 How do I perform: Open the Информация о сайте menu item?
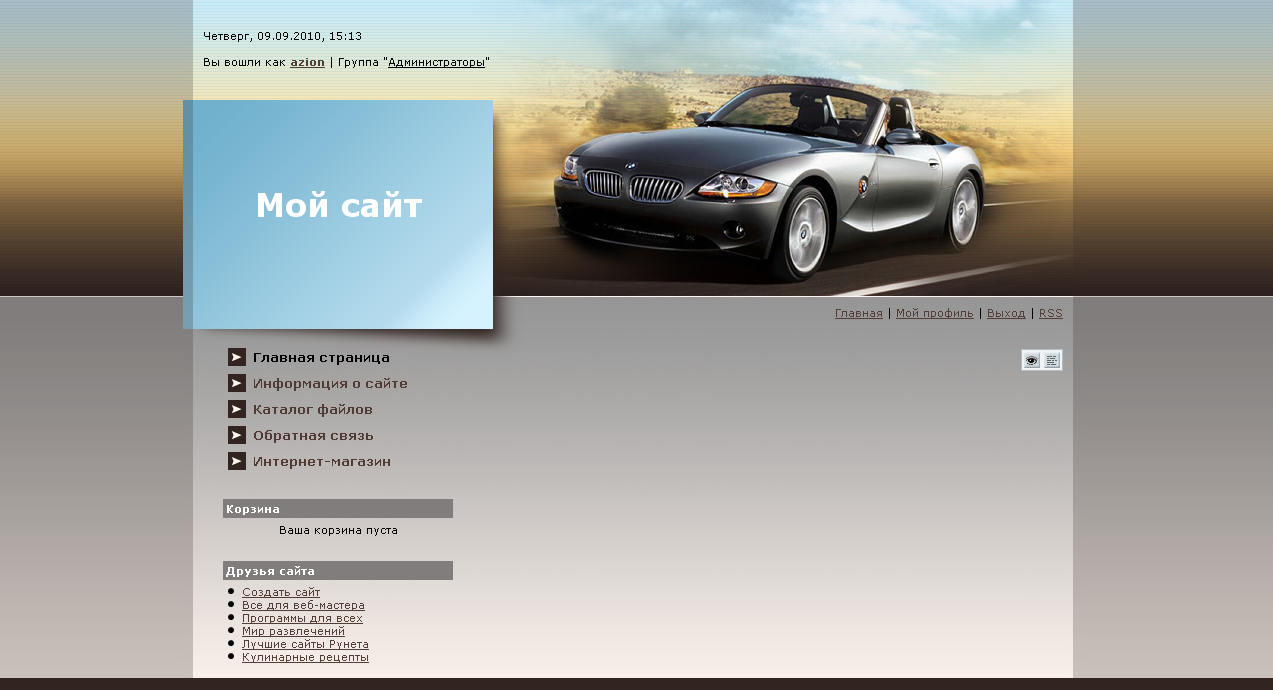pyautogui.click(x=330, y=383)
